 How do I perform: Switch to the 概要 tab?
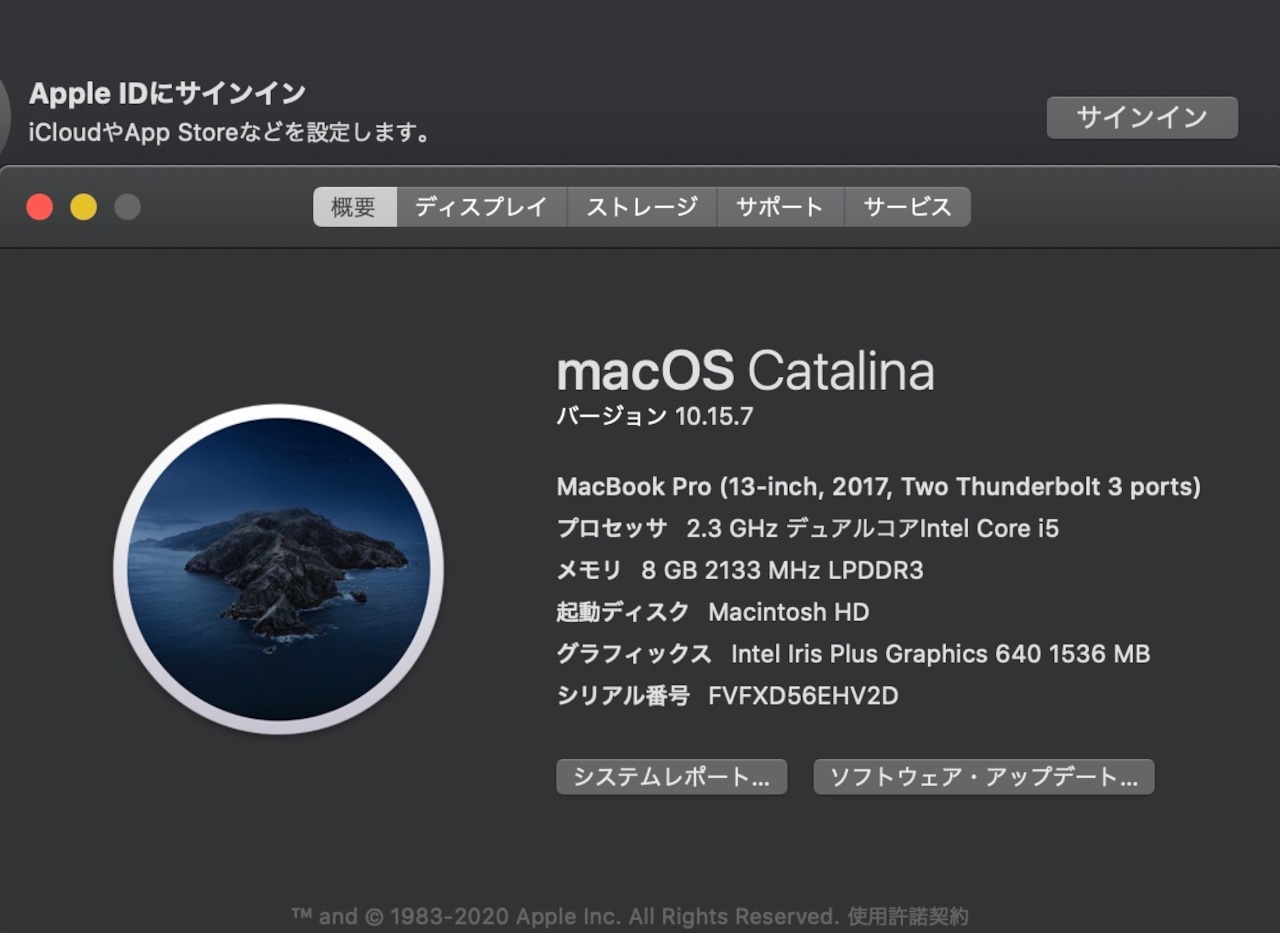coord(354,207)
